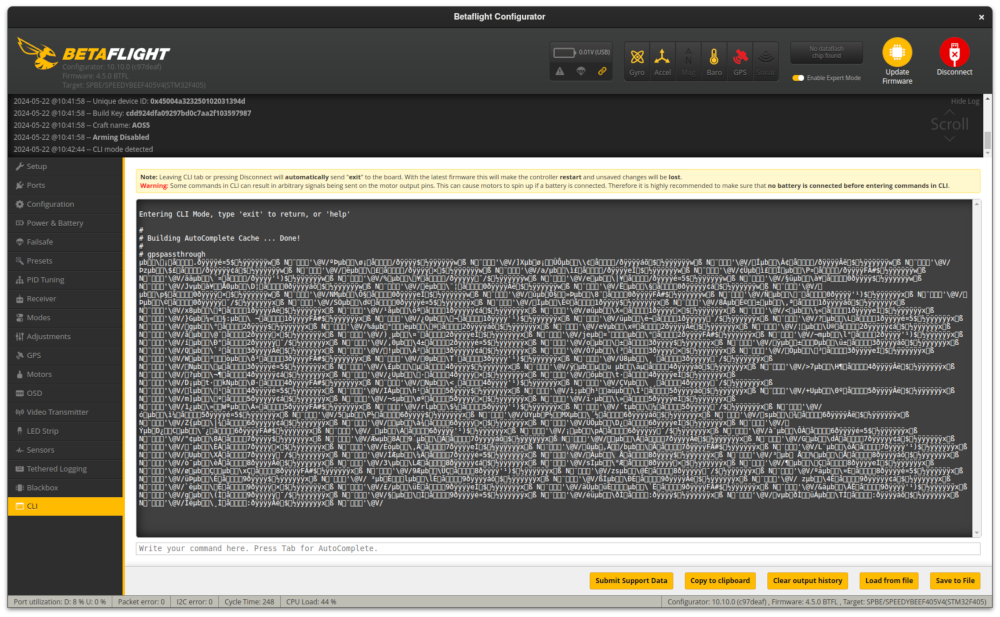Screen dimensions: 1000x617
Task: Open the Tethered Logging tab
Action: 65,469
